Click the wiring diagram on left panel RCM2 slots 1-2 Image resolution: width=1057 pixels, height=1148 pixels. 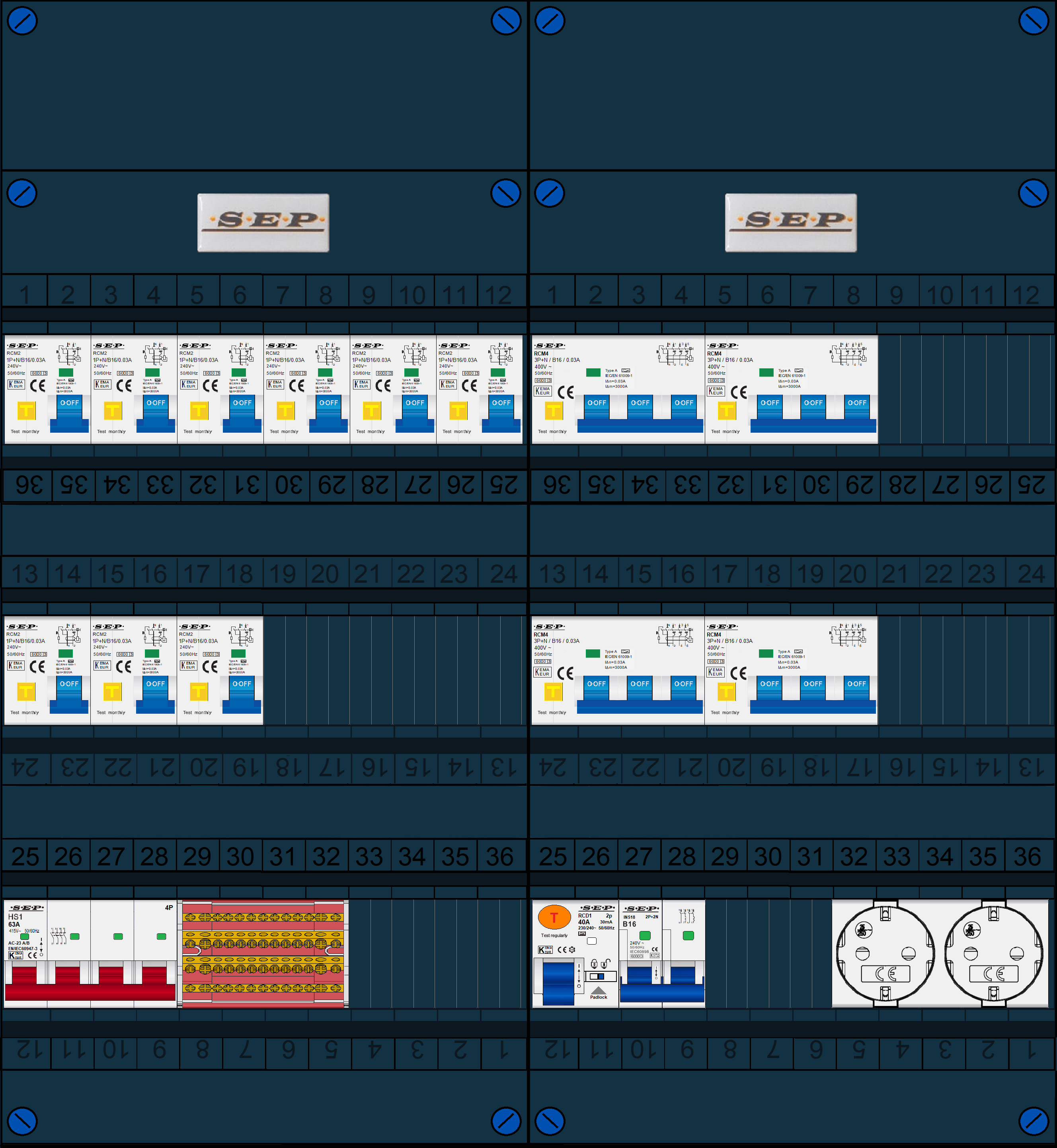(69, 355)
